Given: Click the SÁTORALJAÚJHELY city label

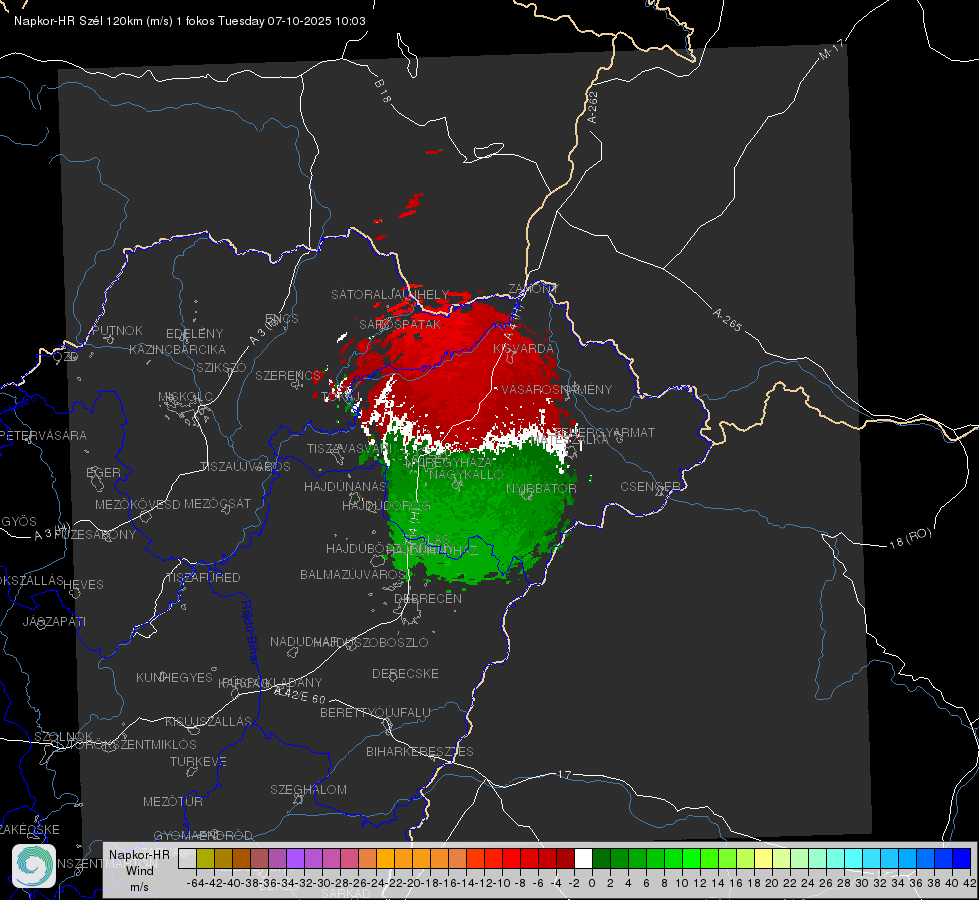Looking at the screenshot, I should (390, 294).
